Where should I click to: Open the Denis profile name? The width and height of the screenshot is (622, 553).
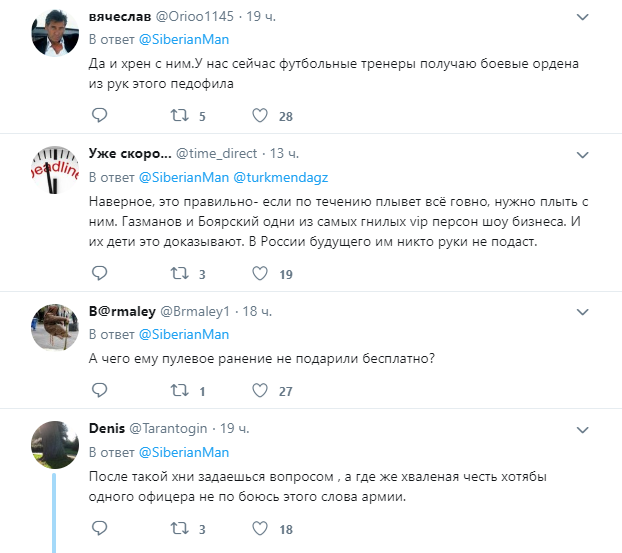click(x=107, y=429)
